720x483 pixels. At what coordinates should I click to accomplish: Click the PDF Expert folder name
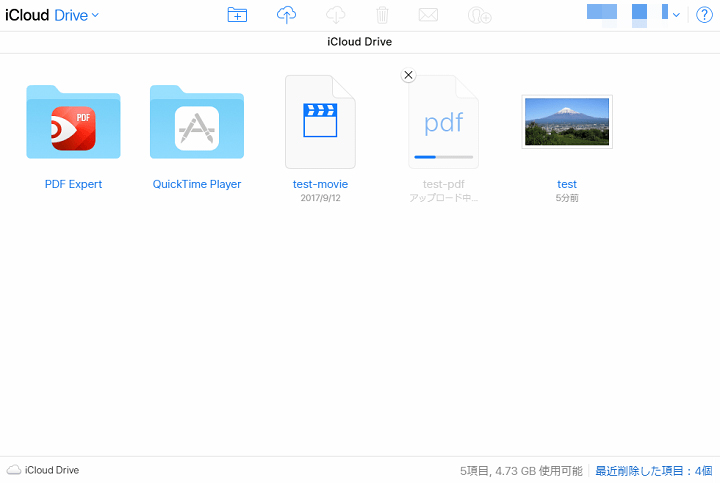click(73, 184)
